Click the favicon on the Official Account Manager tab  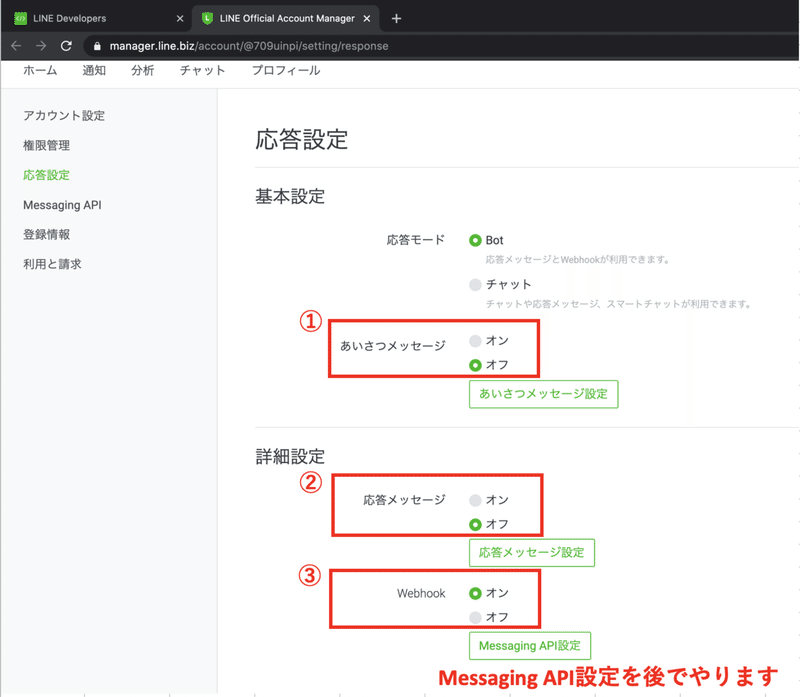pos(207,17)
